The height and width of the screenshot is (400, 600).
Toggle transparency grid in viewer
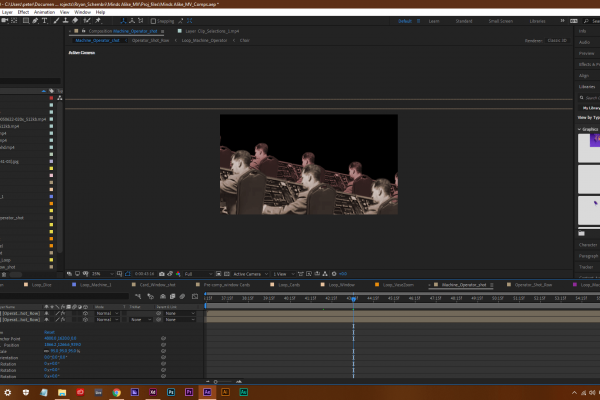tap(227, 274)
